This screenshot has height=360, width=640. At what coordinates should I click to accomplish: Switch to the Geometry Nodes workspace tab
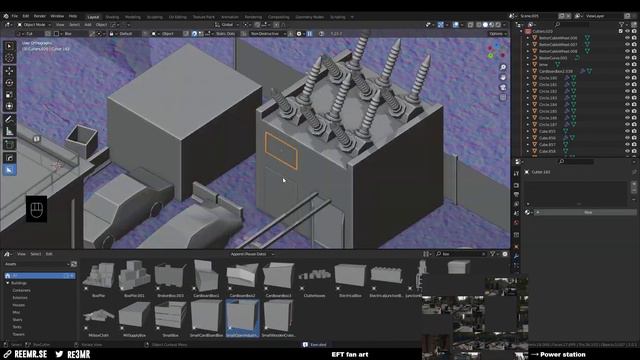309,17
